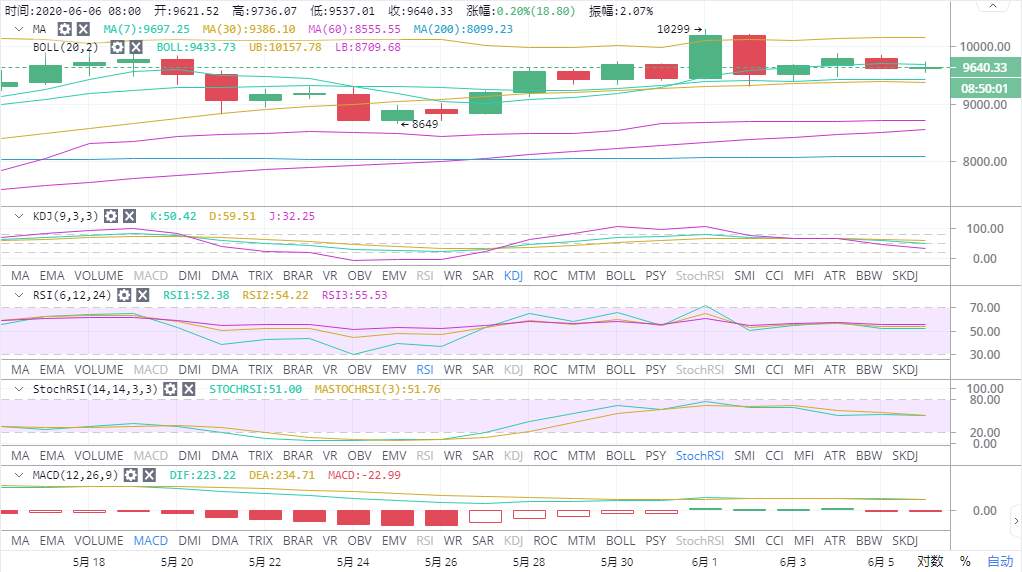Open settings gear for RSI(6,12,24)

pyautogui.click(x=124, y=295)
